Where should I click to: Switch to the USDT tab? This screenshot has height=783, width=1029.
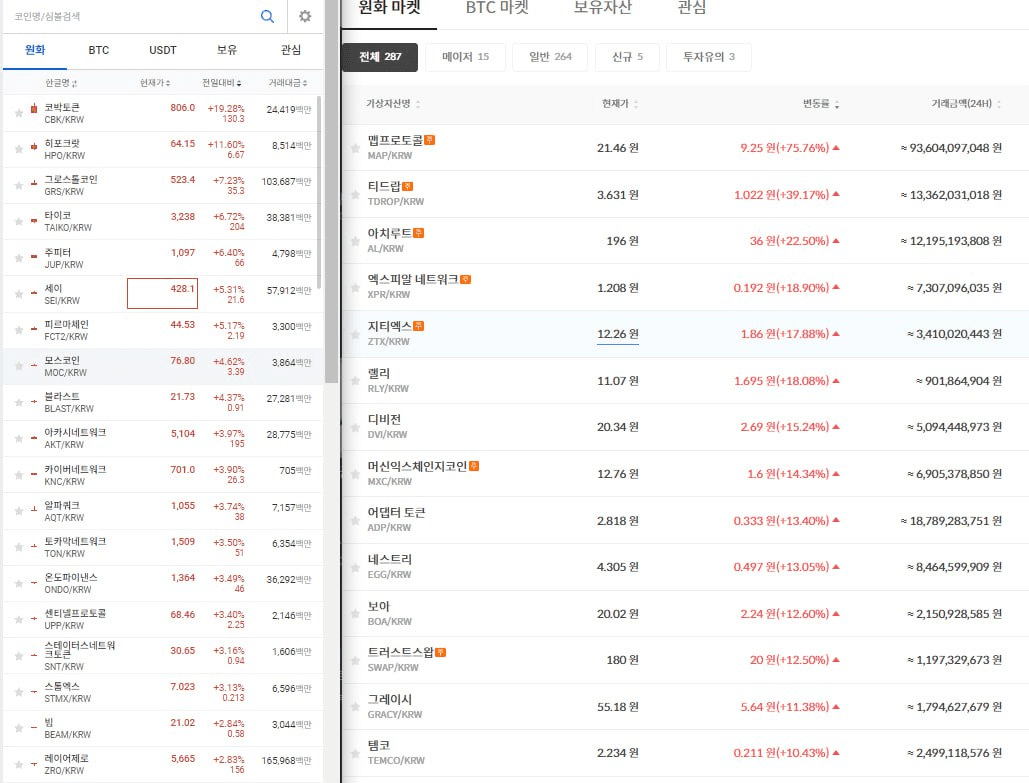tap(162, 49)
